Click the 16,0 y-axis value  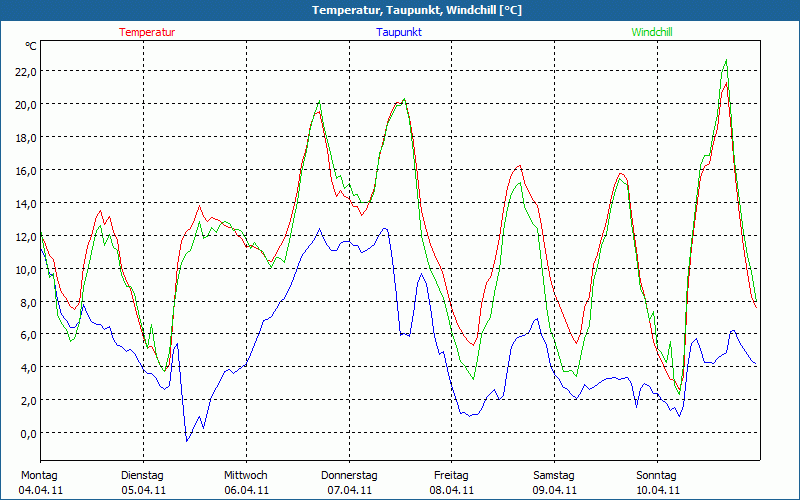(26, 171)
